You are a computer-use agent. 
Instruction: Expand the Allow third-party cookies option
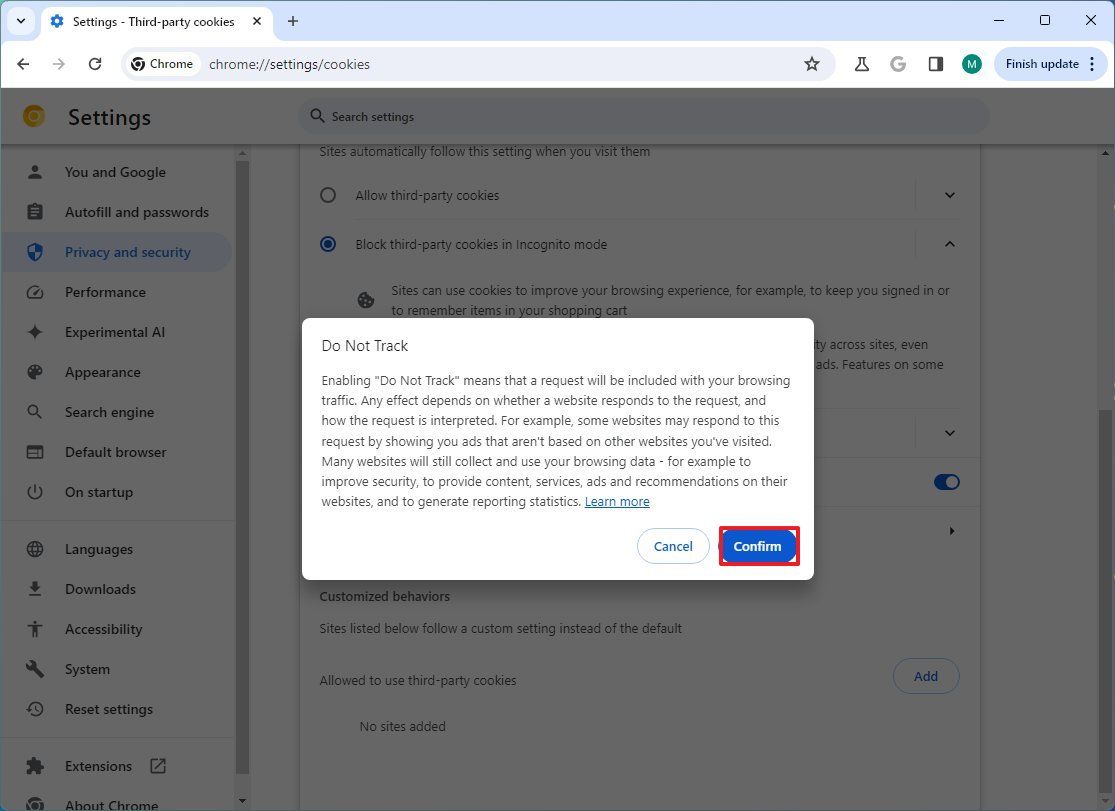pyautogui.click(x=949, y=195)
